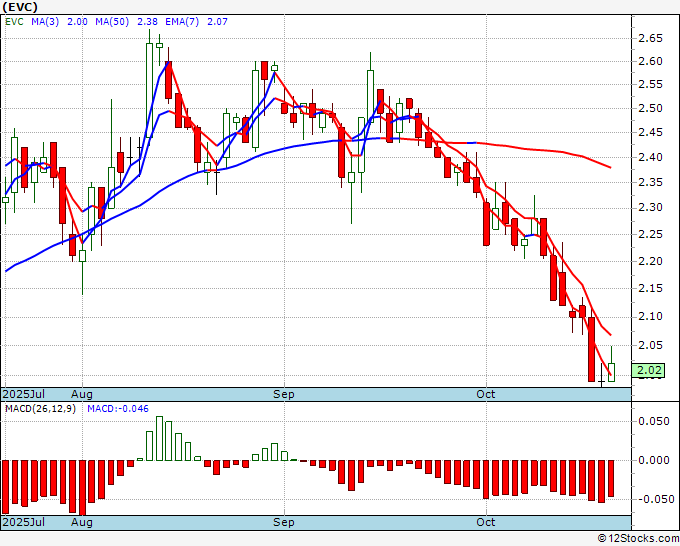Click the 2025Jul label on price chart axis

[x=23, y=394]
